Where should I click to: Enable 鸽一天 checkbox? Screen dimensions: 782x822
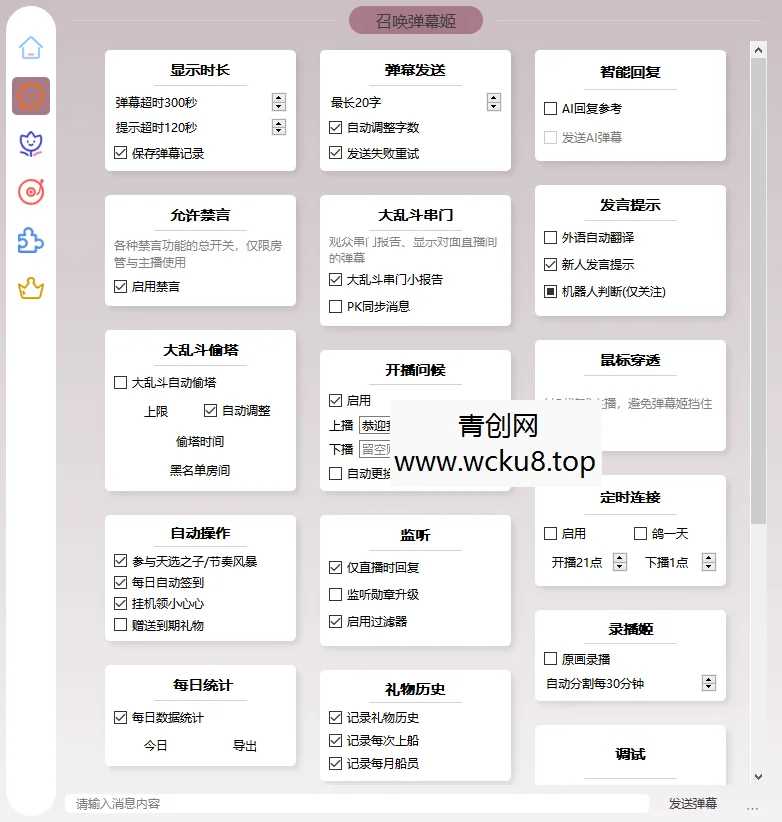pyautogui.click(x=640, y=534)
